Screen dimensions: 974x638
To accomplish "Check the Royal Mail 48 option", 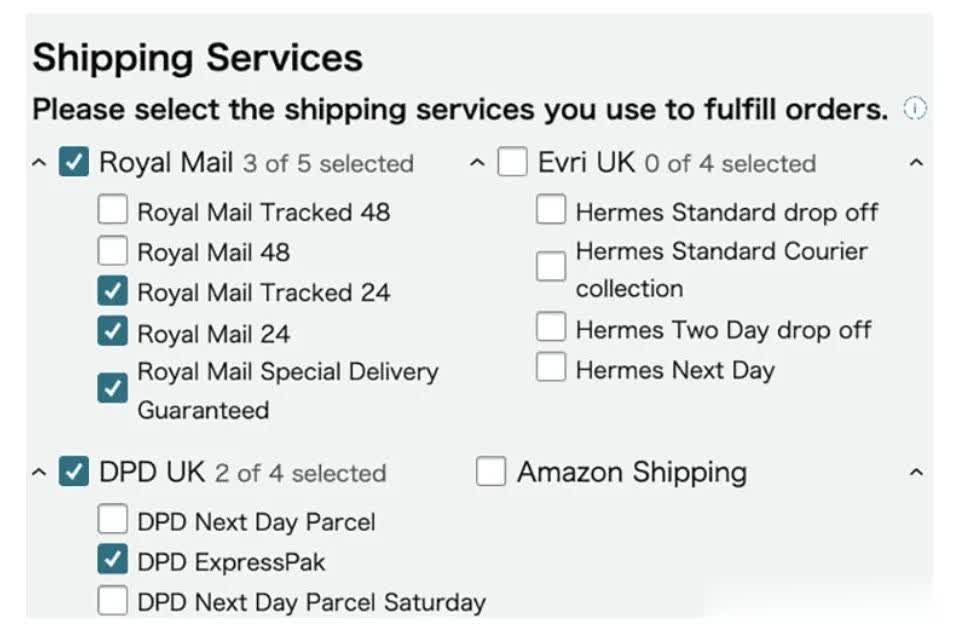I will (x=112, y=250).
